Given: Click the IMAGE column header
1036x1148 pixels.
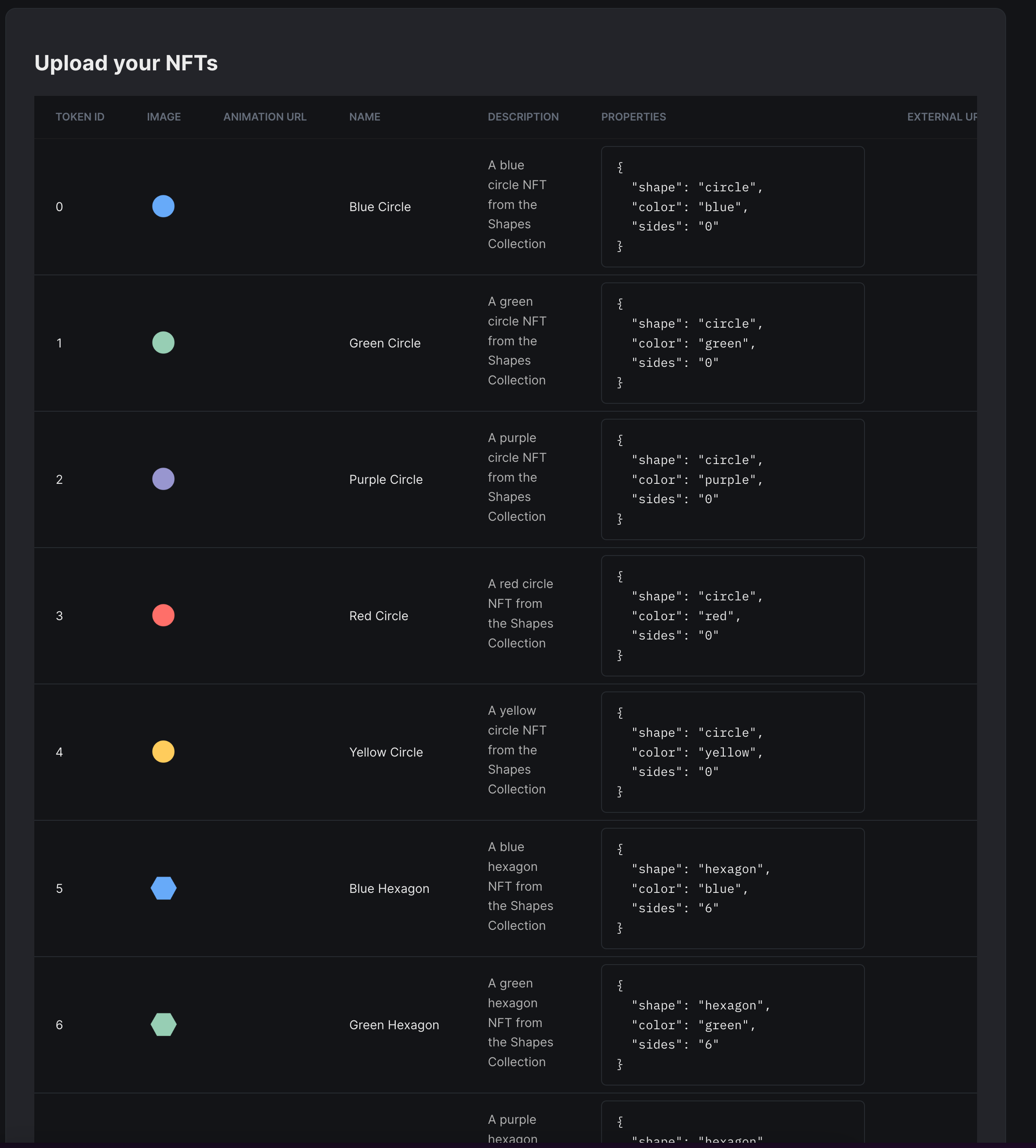Looking at the screenshot, I should (x=164, y=117).
